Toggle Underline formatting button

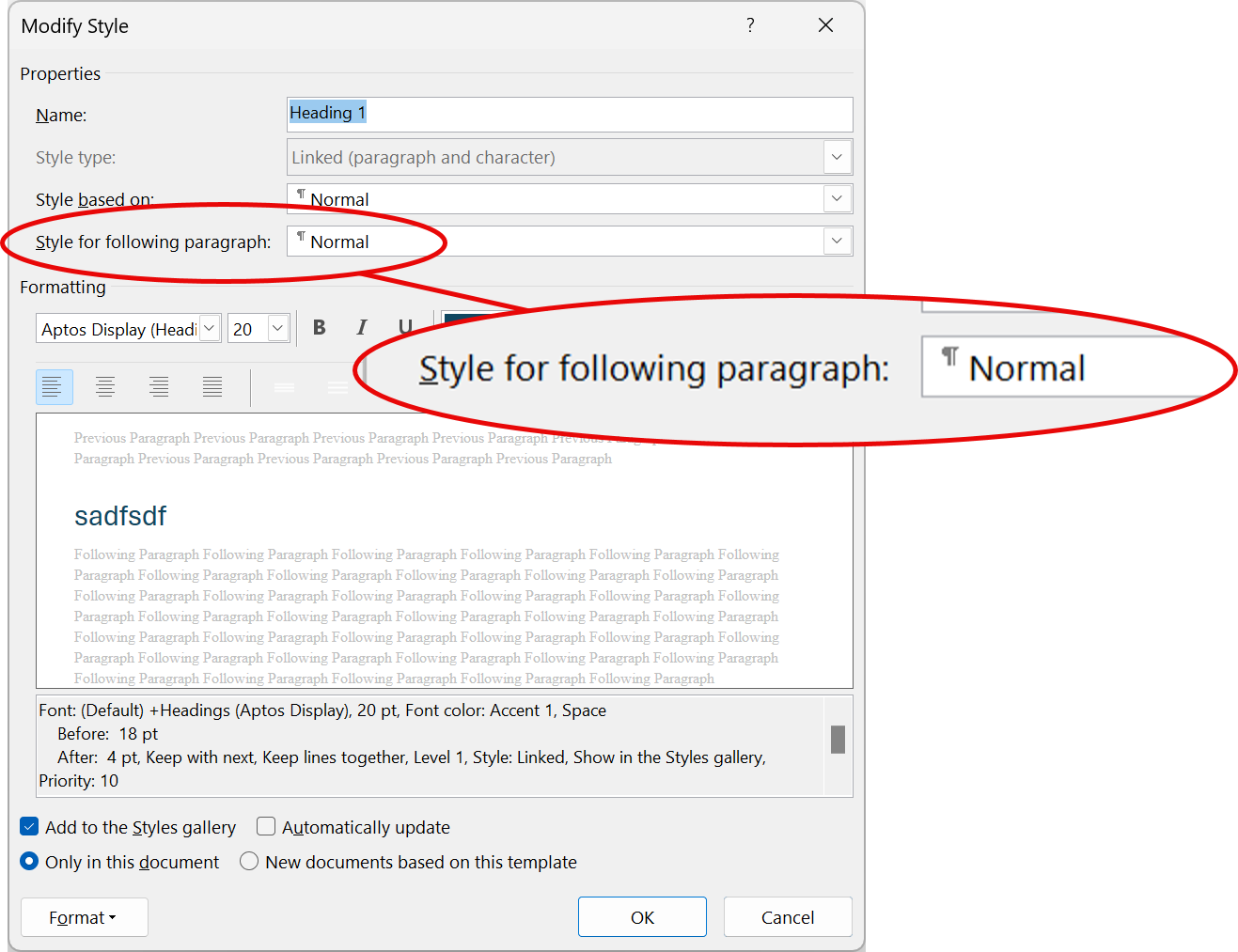(405, 328)
